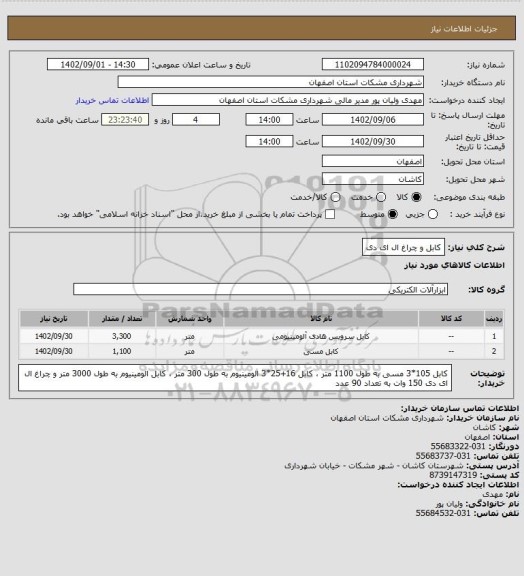Click the general description field کابل و چراغ ال ای دی
This screenshot has height=576, width=524.
pyautogui.click(x=403, y=247)
